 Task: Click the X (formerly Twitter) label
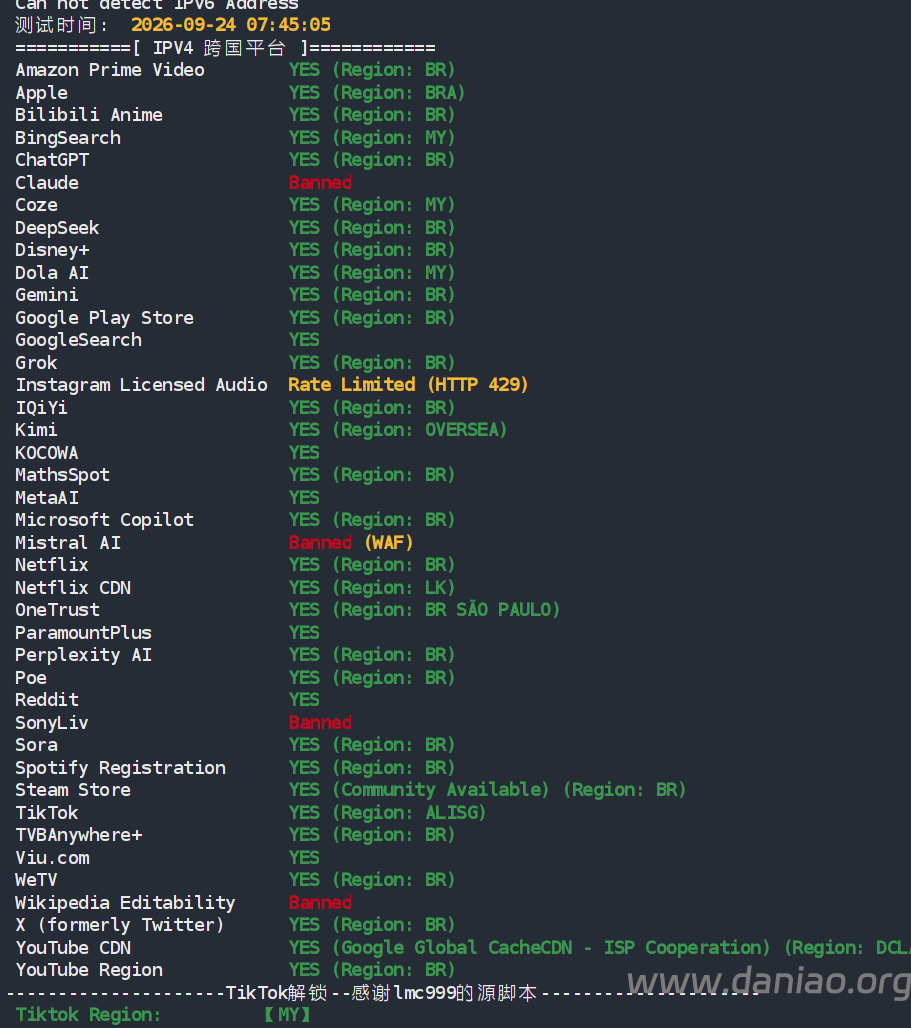(120, 924)
